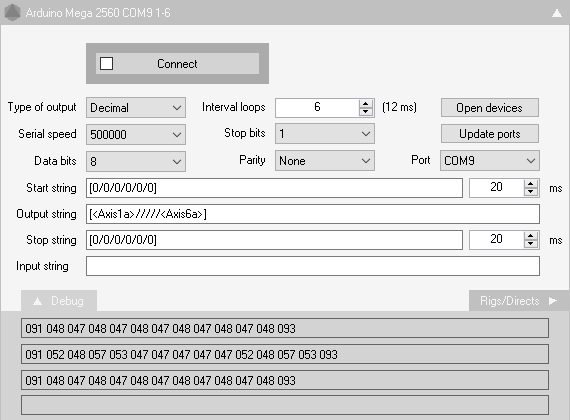Click the Update ports button
Viewport: 570px width, 420px height.
point(490,134)
